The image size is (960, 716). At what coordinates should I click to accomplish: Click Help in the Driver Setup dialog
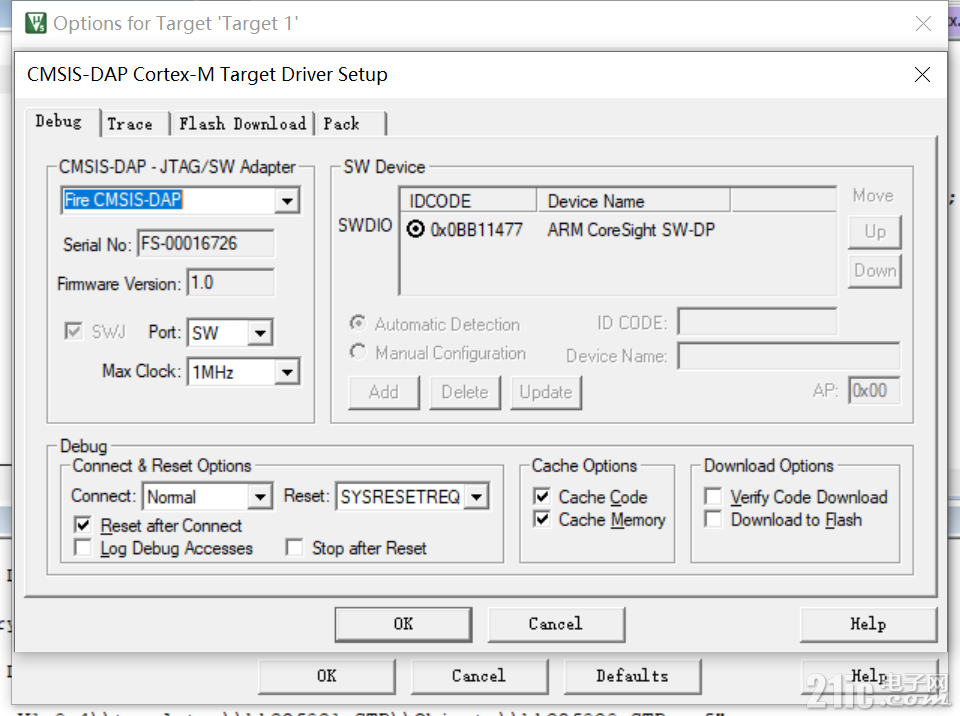868,624
